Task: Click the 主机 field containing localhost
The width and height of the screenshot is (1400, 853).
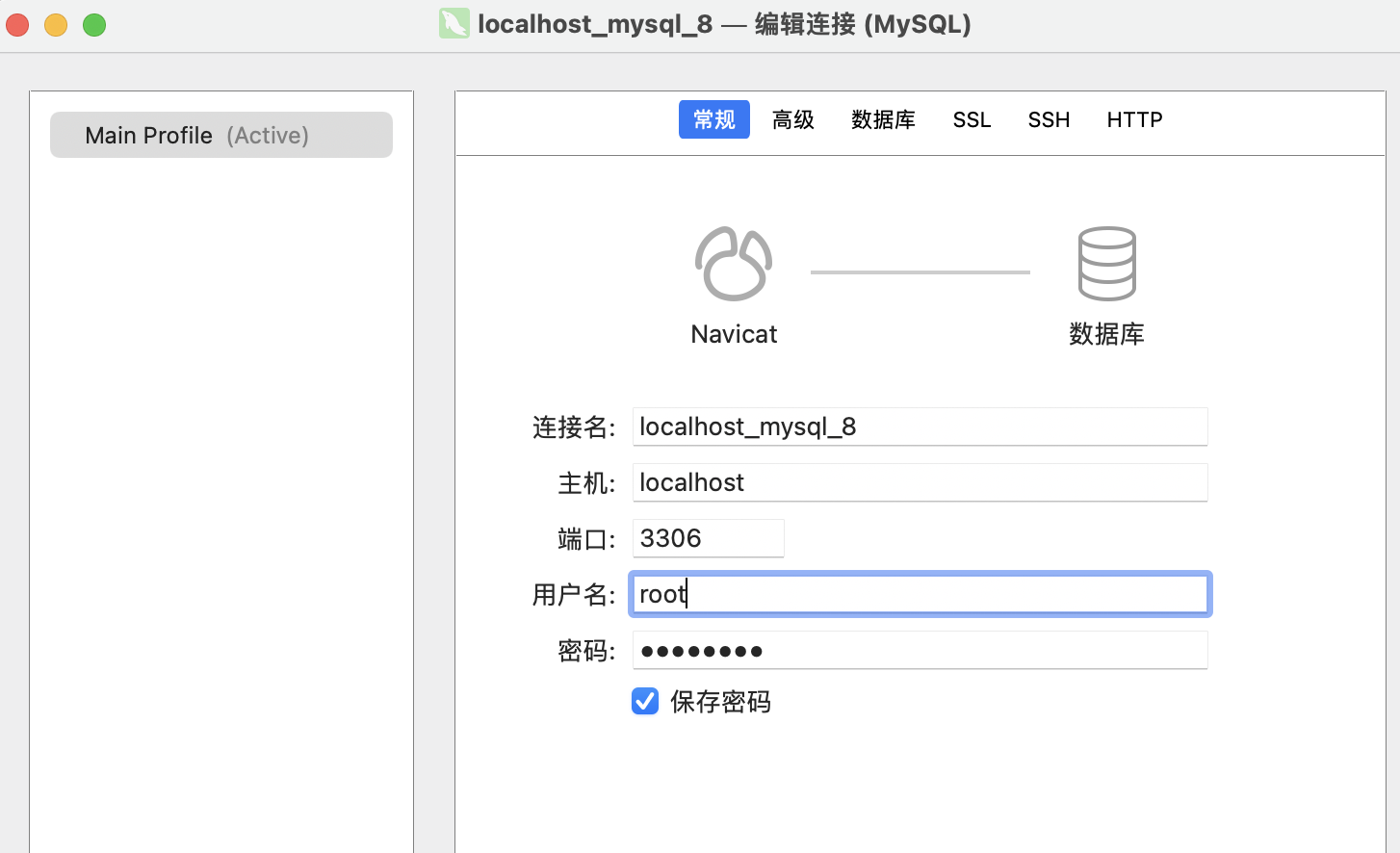Action: [x=920, y=482]
